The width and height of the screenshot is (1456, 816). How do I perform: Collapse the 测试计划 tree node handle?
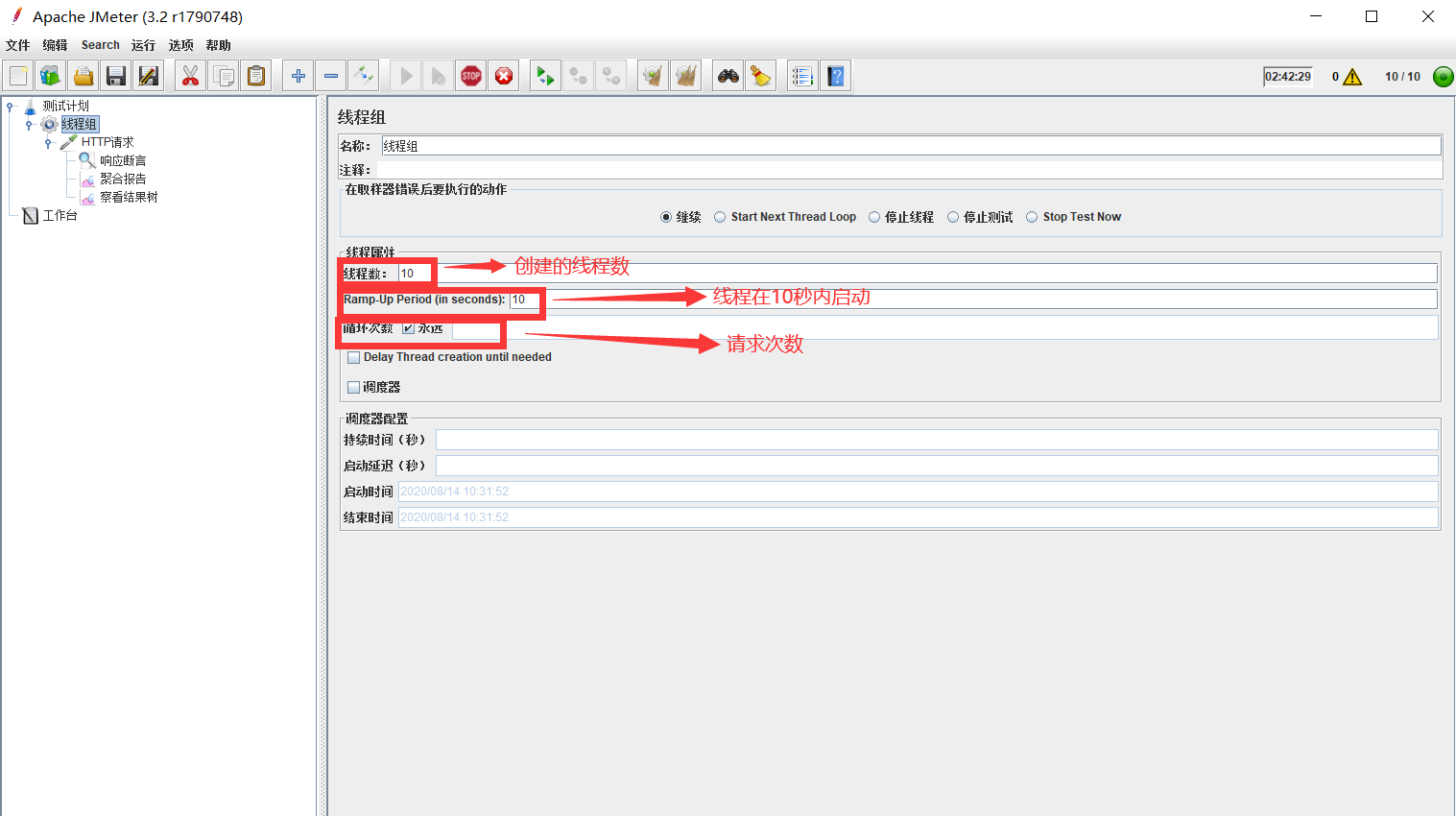pos(10,107)
